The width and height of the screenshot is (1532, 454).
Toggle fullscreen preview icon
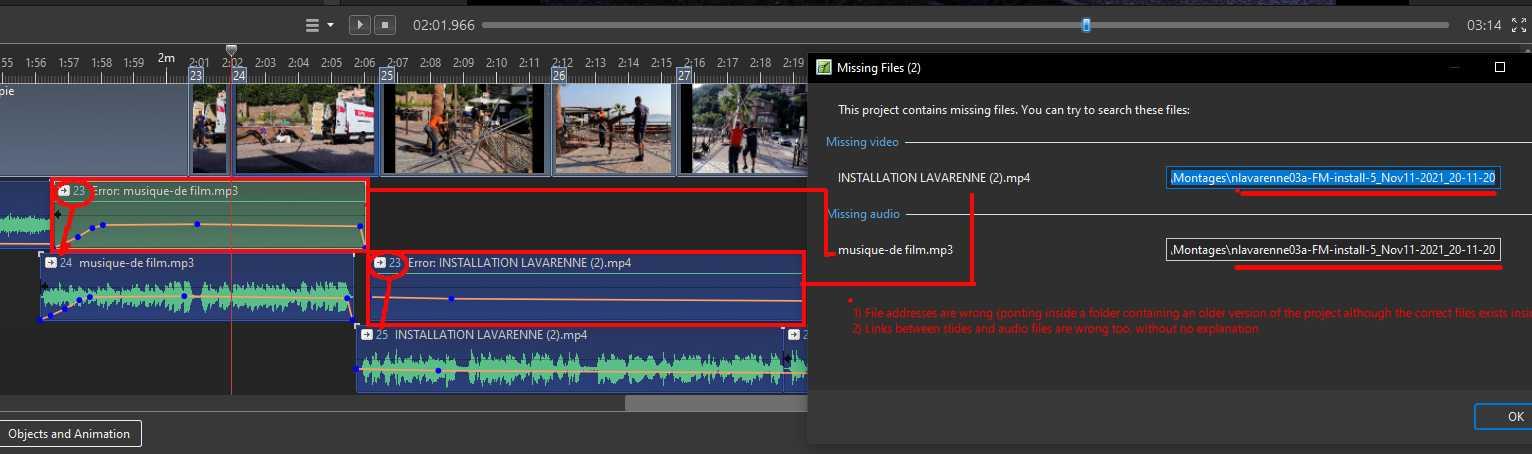pyautogui.click(x=1519, y=25)
